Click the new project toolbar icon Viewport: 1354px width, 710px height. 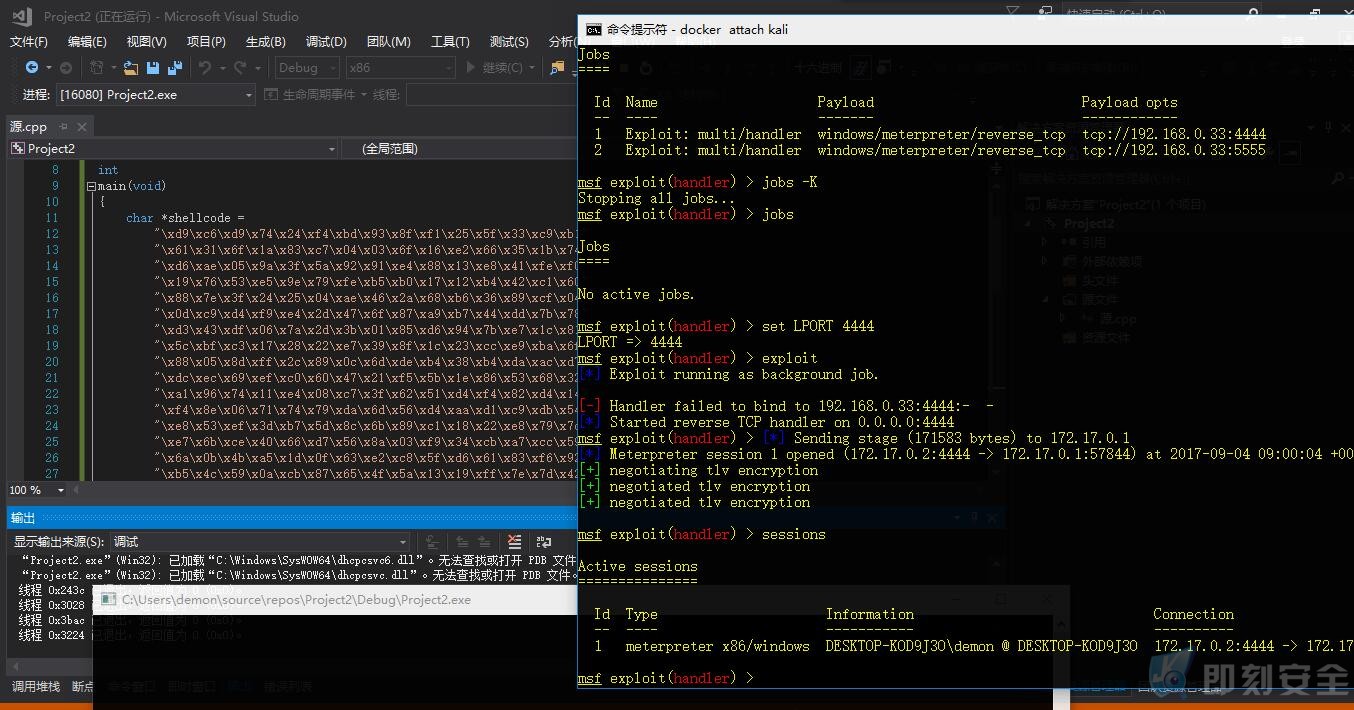tap(97, 67)
